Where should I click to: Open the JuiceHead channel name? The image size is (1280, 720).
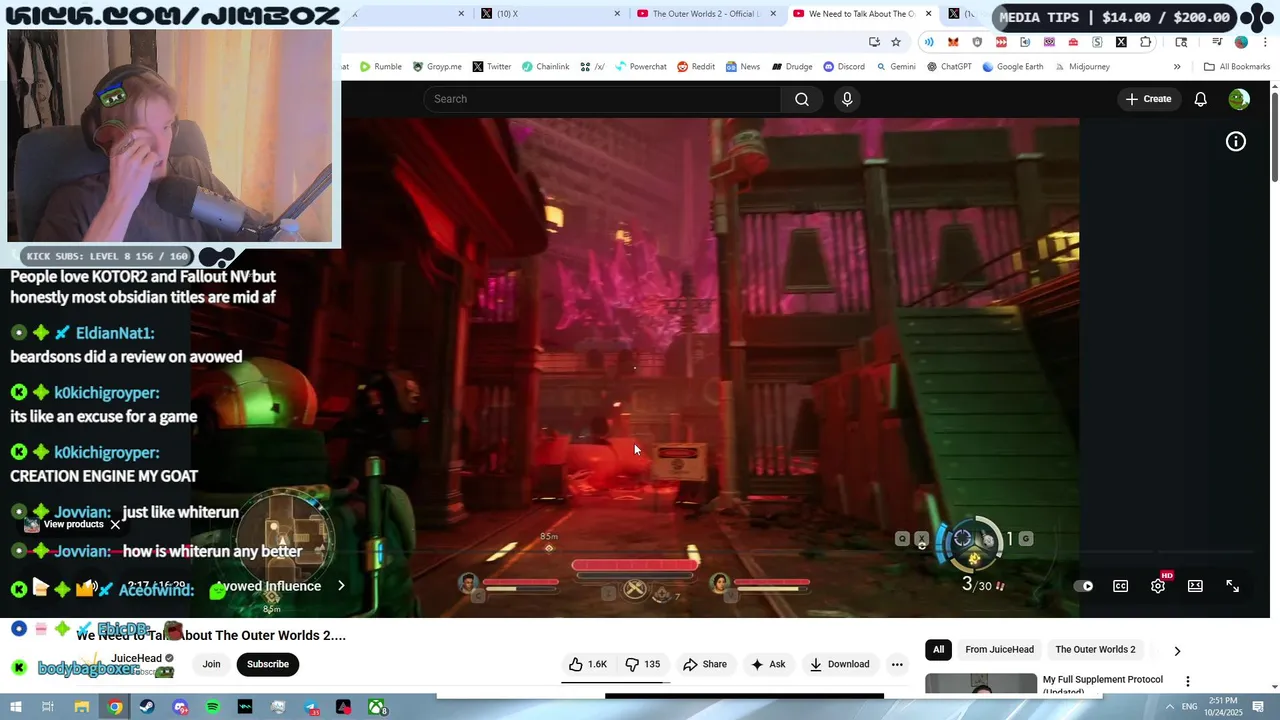(x=136, y=658)
